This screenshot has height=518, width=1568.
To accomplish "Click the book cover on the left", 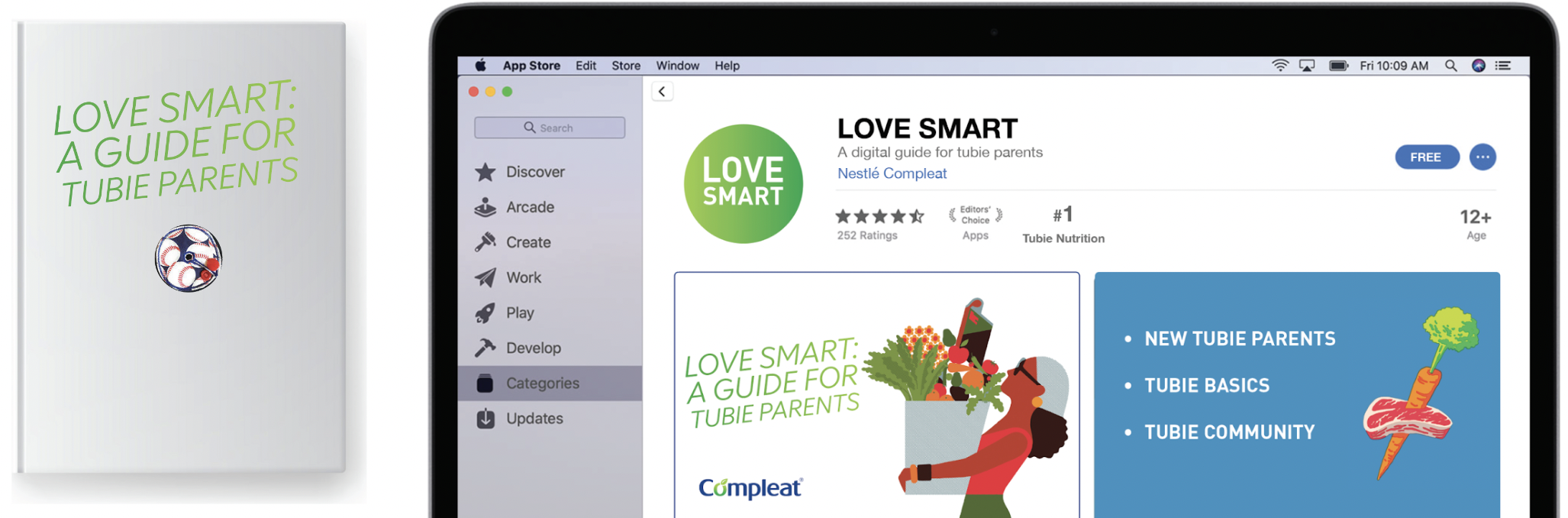I will [x=182, y=248].
